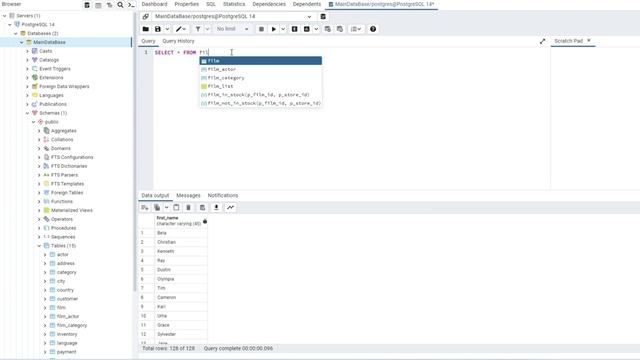640x360 pixels.
Task: Open the Query History tab
Action: [178, 41]
